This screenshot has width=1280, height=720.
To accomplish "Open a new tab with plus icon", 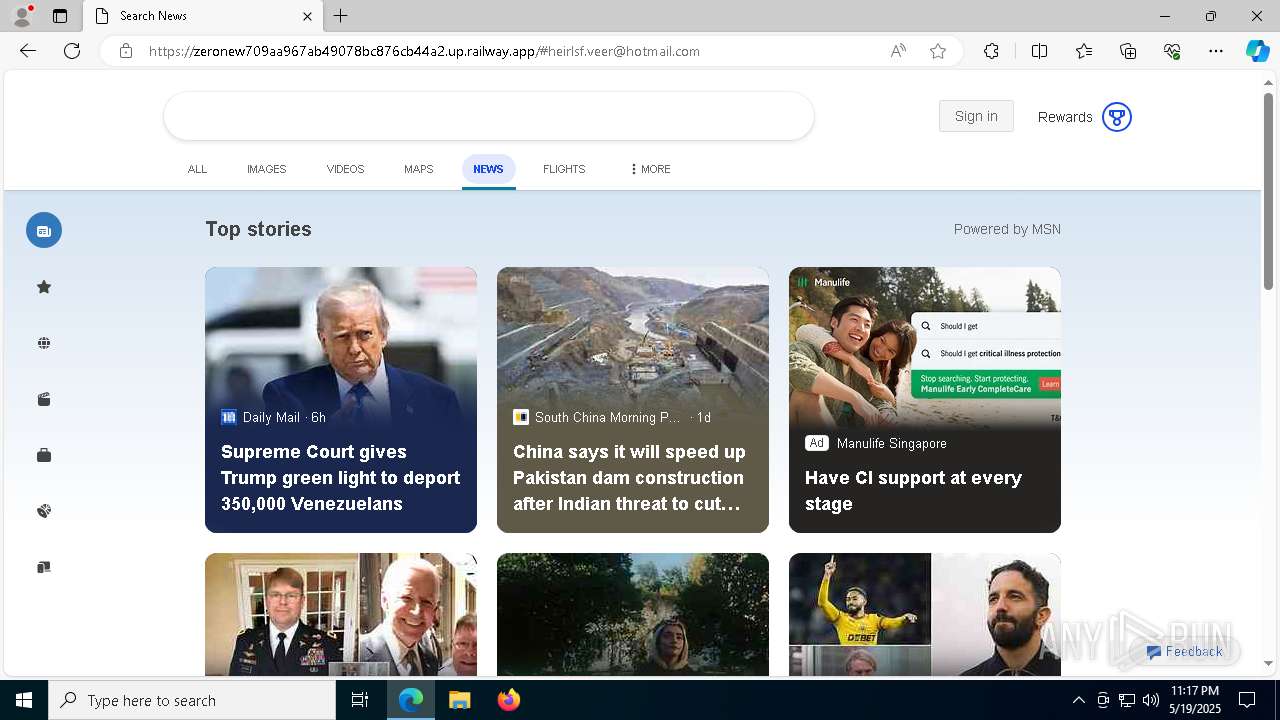I will [341, 16].
